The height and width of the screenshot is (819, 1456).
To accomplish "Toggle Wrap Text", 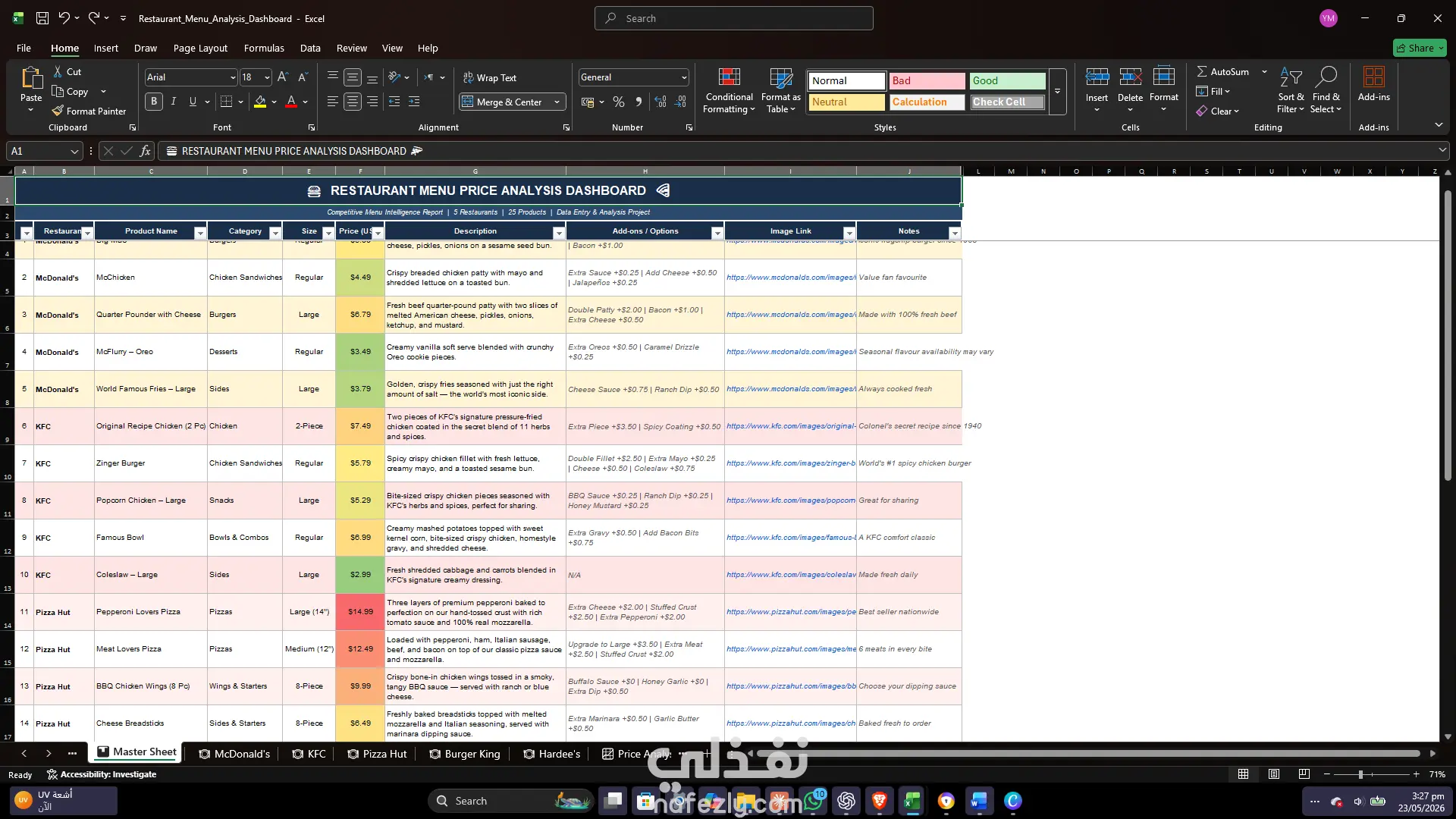I will (x=490, y=77).
